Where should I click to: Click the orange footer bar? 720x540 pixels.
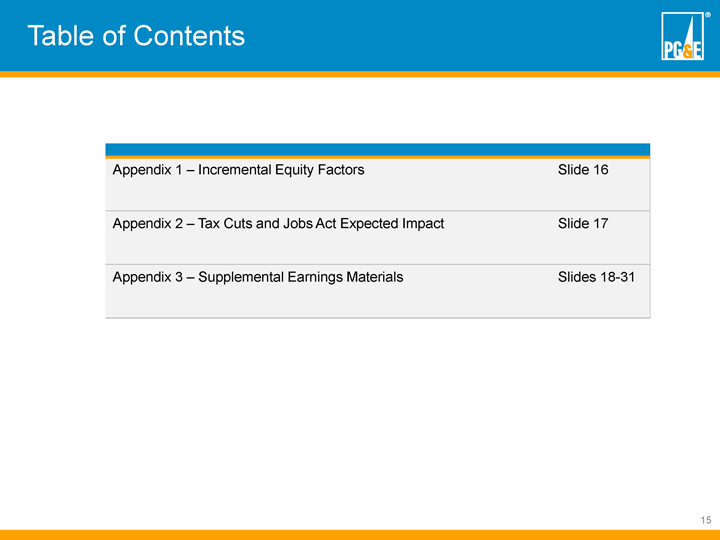pyautogui.click(x=360, y=534)
